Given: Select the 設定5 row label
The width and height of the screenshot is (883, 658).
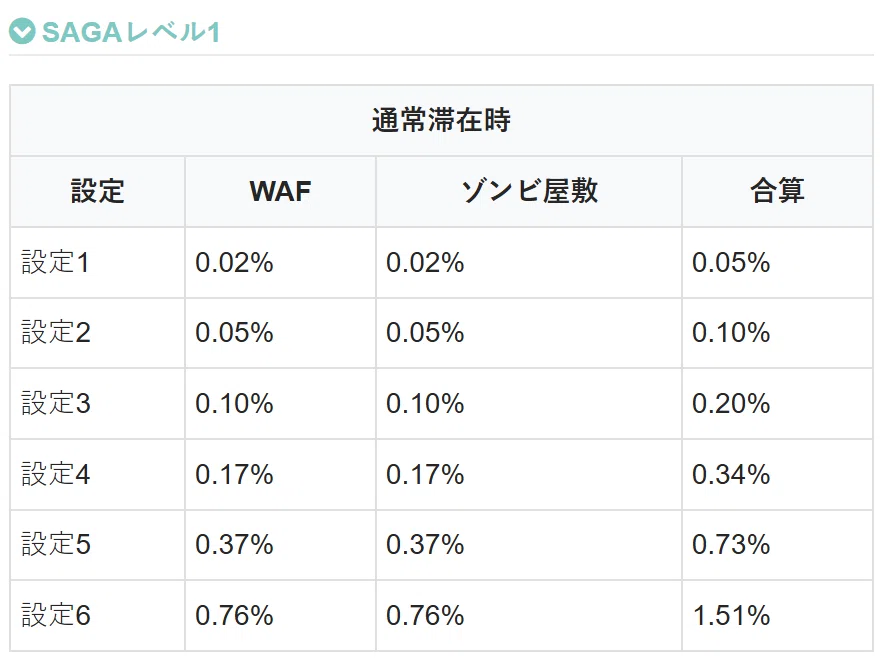Looking at the screenshot, I should point(56,544).
